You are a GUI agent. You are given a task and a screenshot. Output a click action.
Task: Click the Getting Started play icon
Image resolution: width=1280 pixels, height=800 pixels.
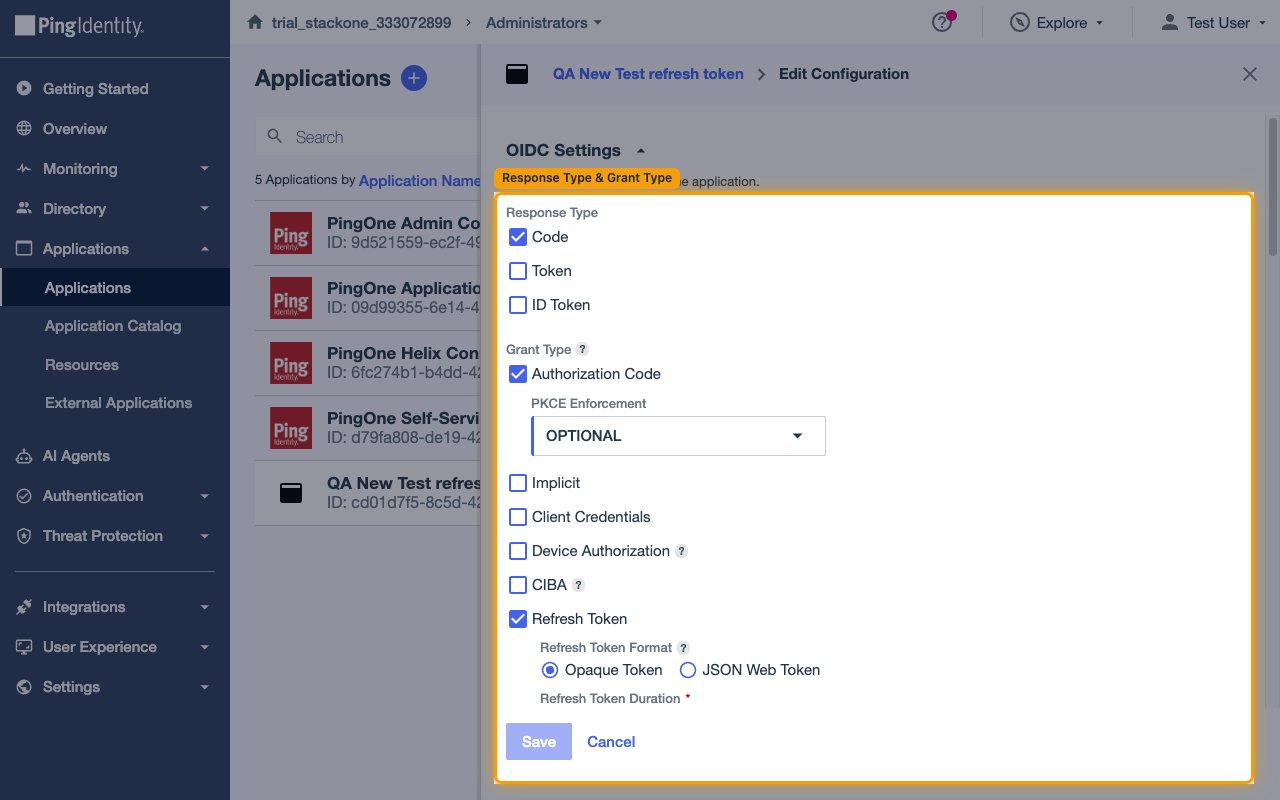[x=24, y=89]
